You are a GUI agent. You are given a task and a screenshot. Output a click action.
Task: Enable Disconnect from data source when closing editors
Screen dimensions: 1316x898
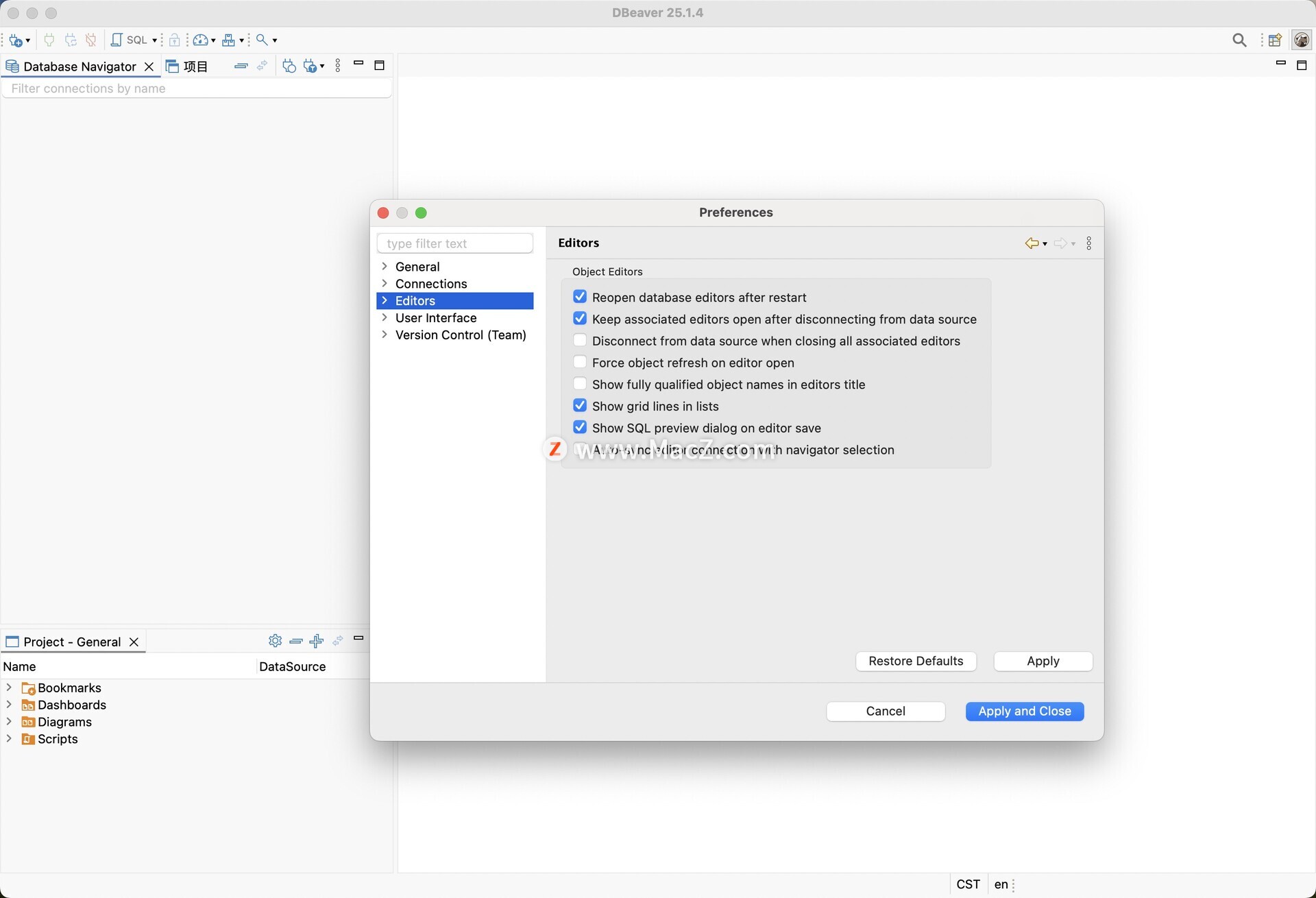[580, 341]
